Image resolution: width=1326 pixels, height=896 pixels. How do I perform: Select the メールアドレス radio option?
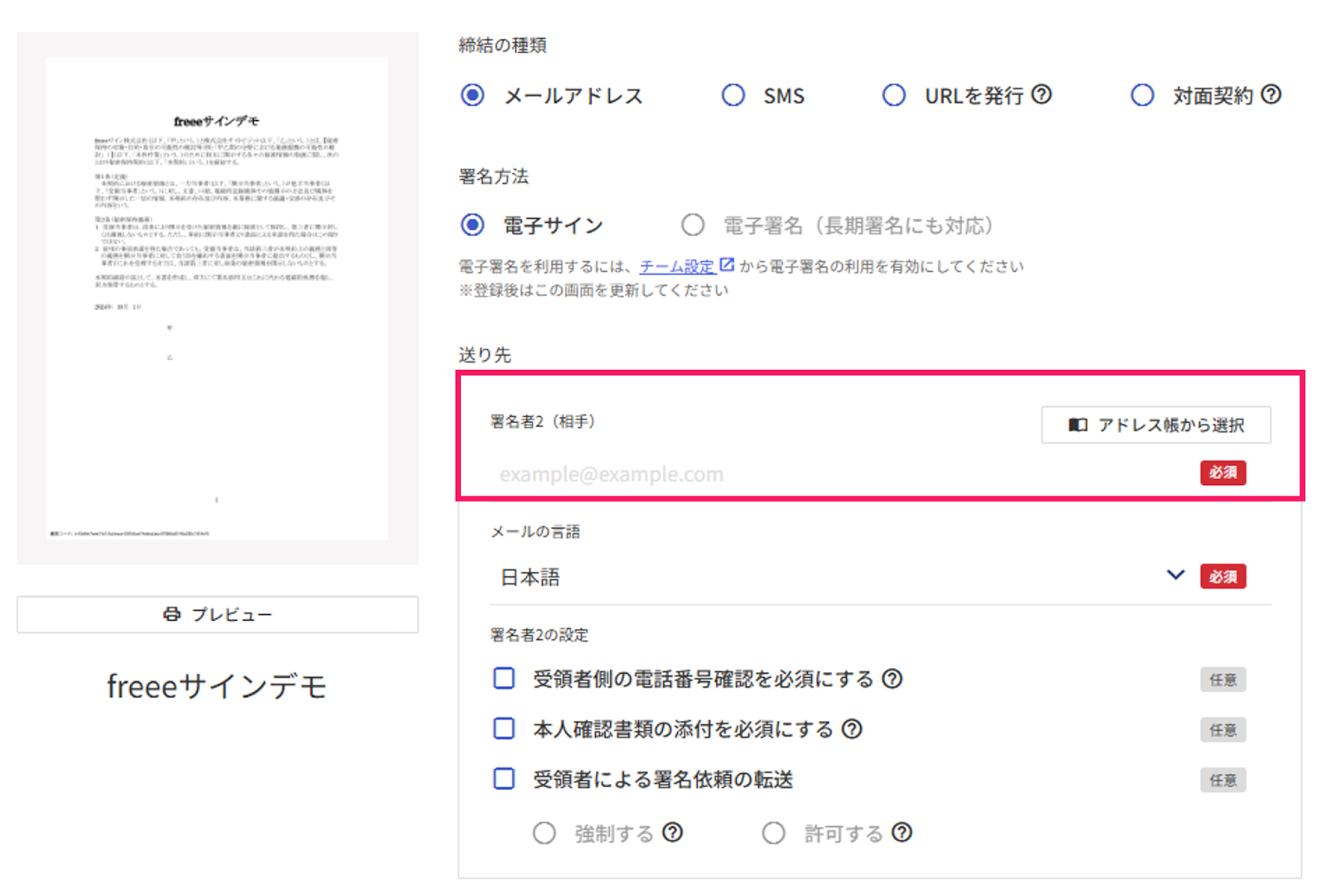(472, 95)
